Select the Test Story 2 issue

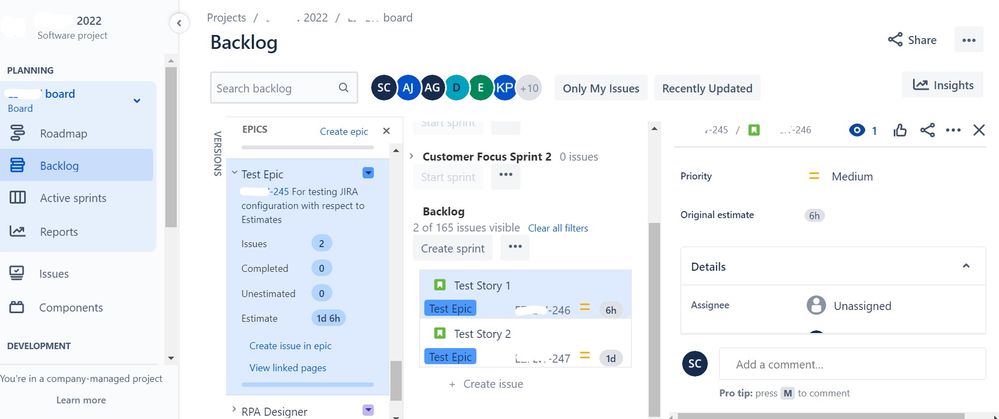point(526,343)
